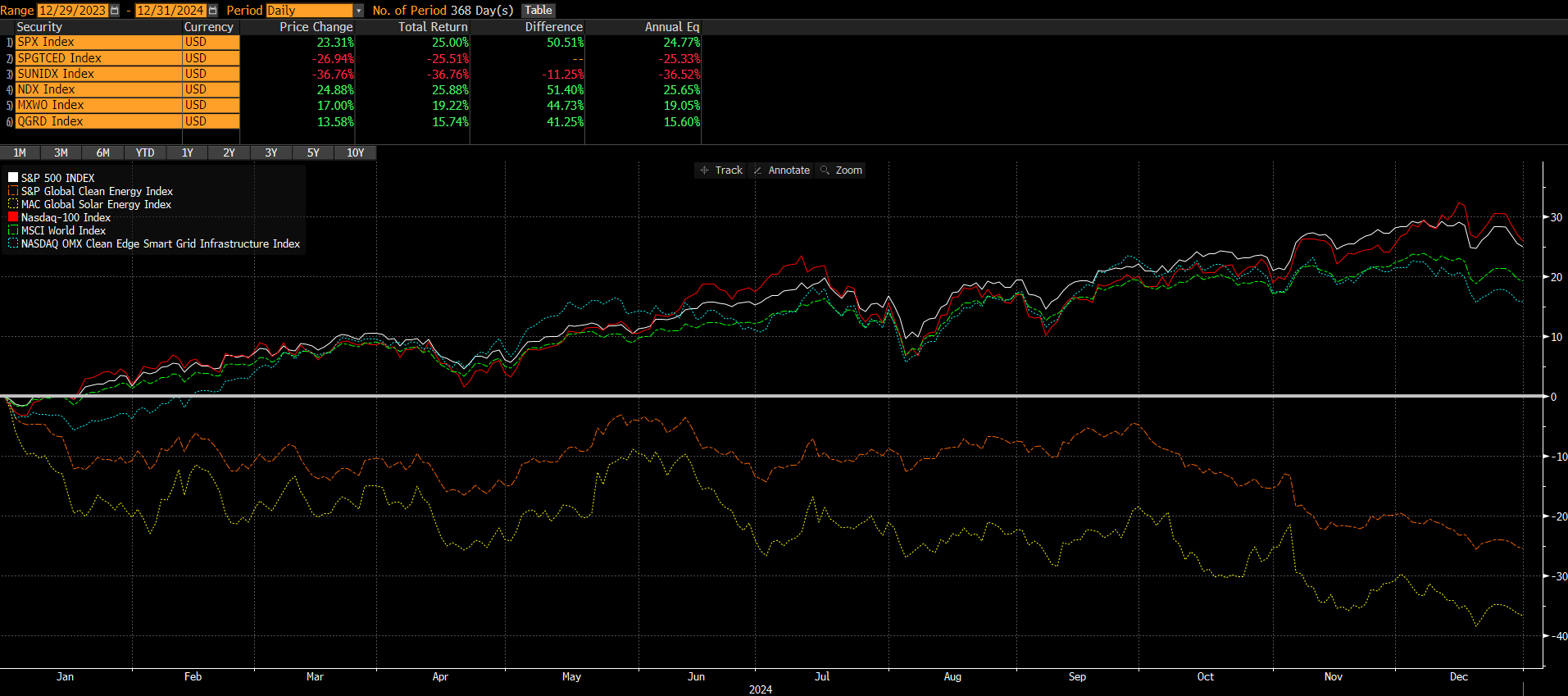Screen dimensions: 1568x696
Task: Click the S&P Global Clean Energy legend swatch
Action: pyautogui.click(x=13, y=190)
